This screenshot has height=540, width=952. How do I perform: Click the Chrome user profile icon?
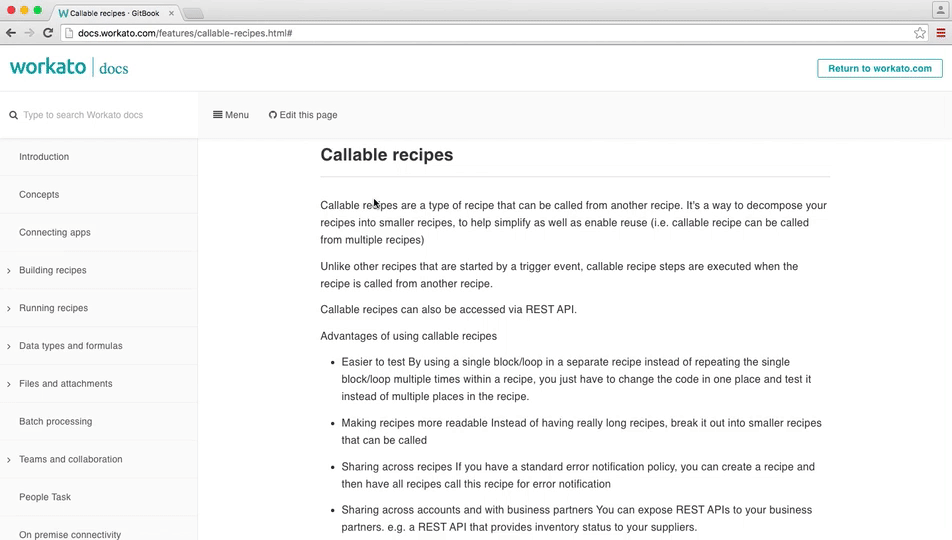coord(940,10)
